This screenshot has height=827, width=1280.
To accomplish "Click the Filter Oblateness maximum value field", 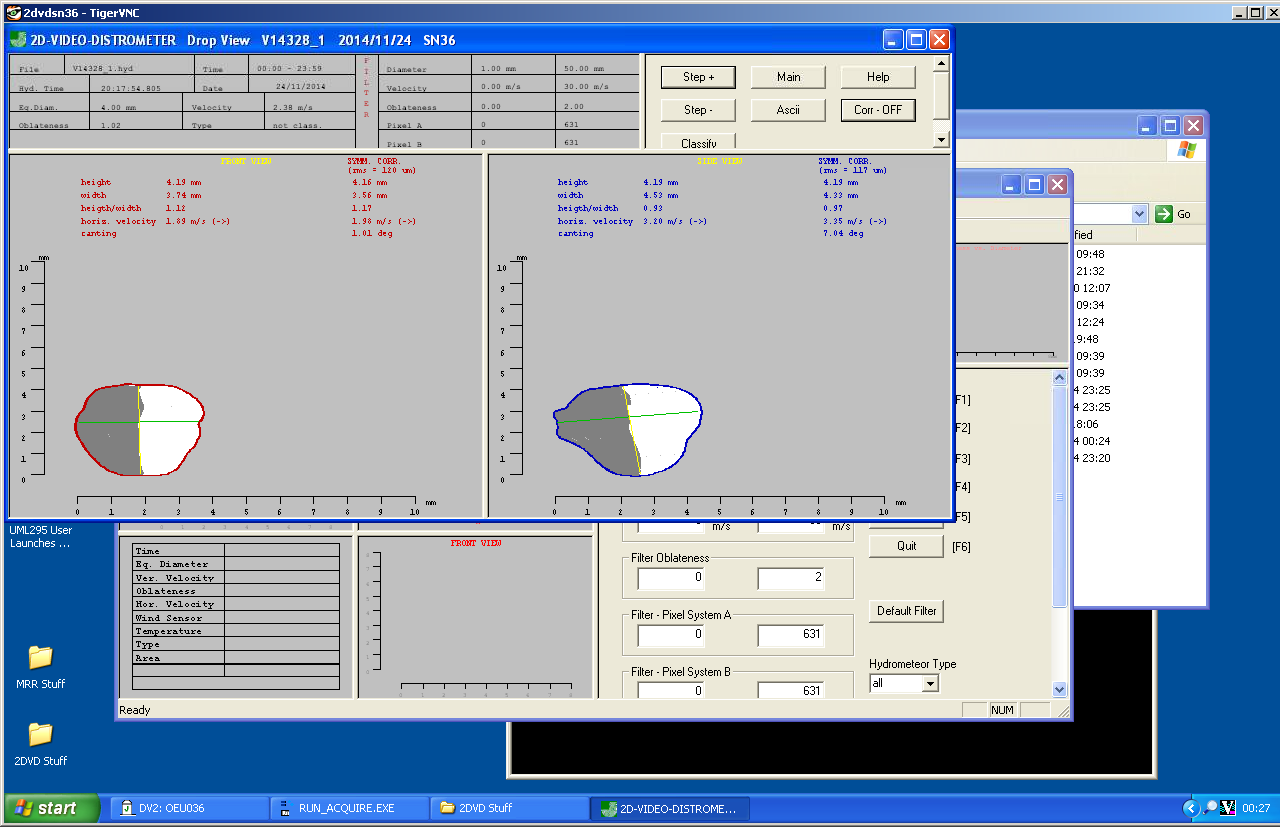I will (790, 578).
